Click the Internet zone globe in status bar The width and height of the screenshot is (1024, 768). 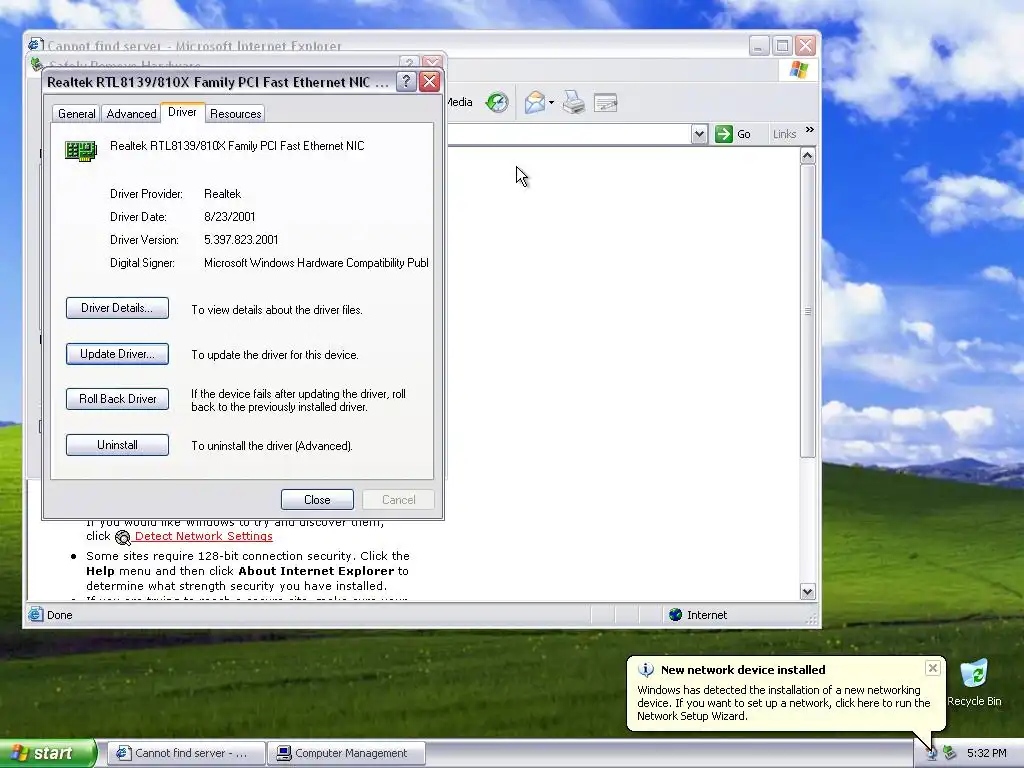pos(675,615)
